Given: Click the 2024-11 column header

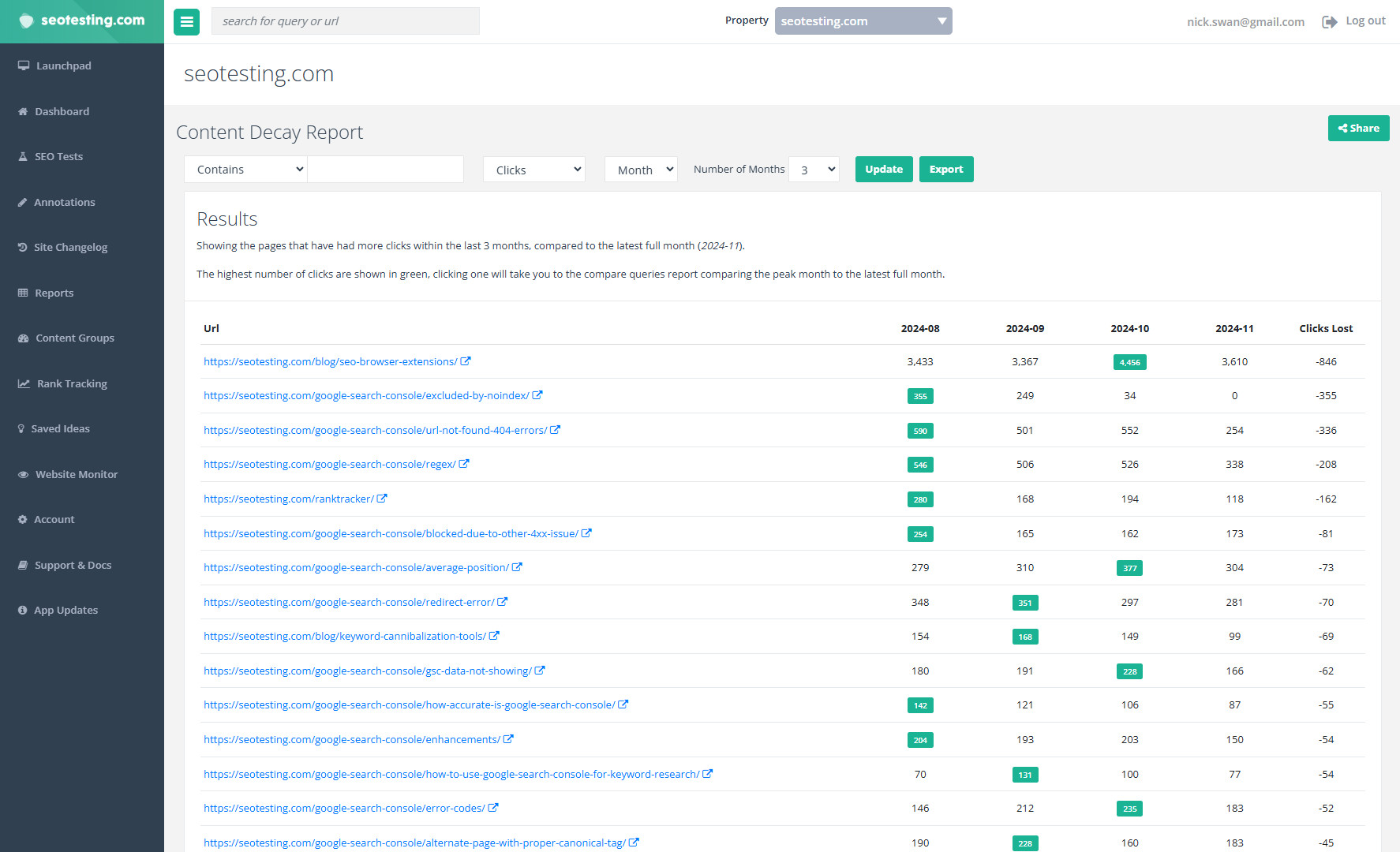Looking at the screenshot, I should click(1234, 328).
